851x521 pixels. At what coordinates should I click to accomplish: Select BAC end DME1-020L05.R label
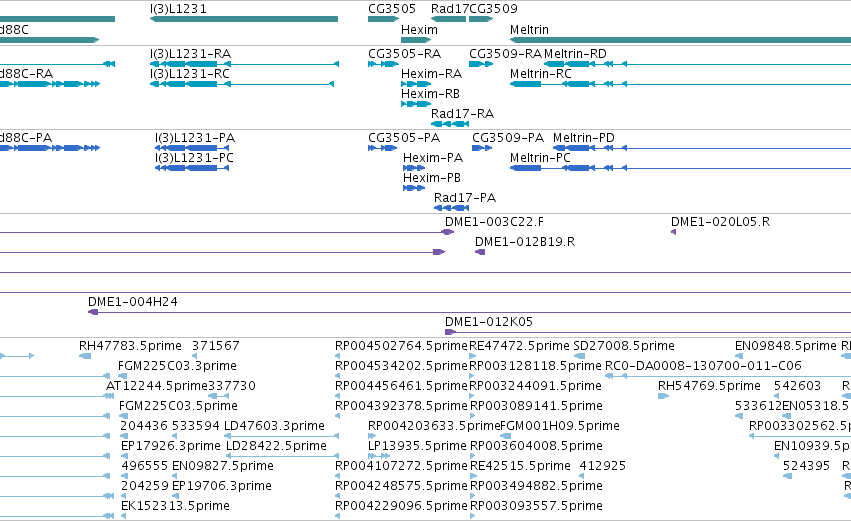click(720, 222)
